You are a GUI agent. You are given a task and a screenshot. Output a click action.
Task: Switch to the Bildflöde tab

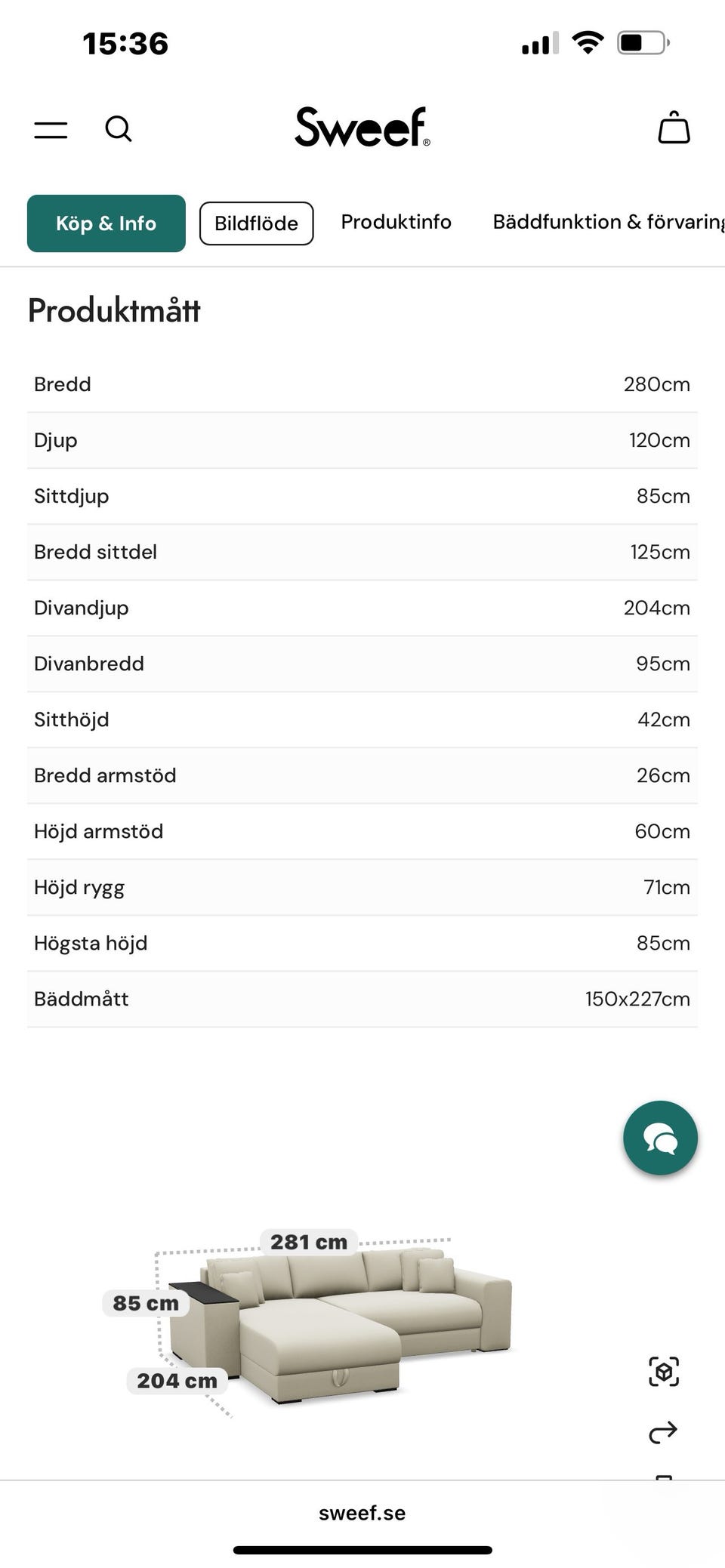256,223
